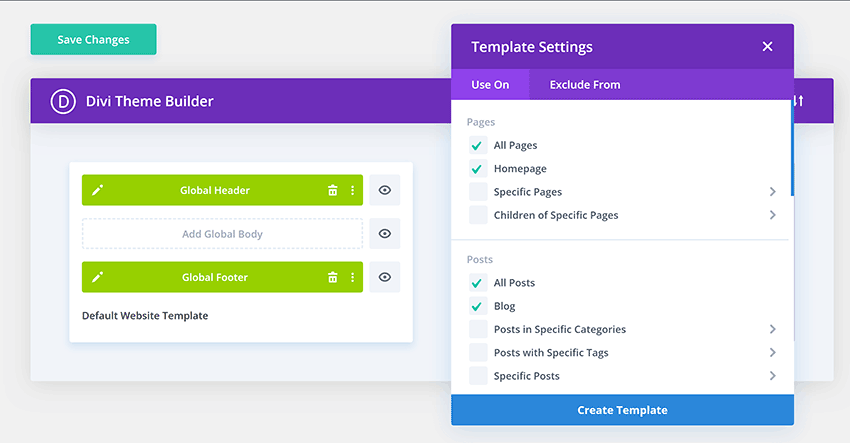Screen dimensions: 850x443
Task: Click the Template Settings title text
Action: [532, 47]
